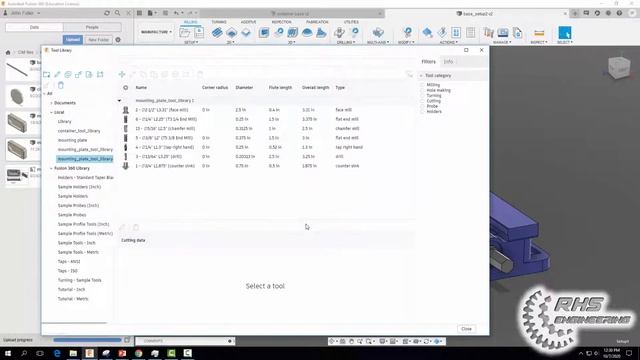Open Chrome from the taskbar
This screenshot has width=640, height=360.
(x=138, y=353)
